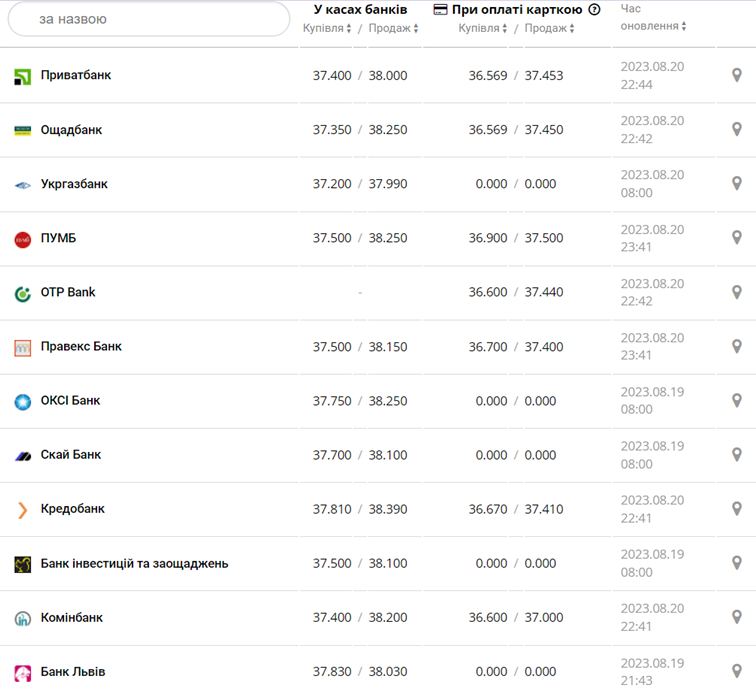Sort by card payment Купівля column
Image resolution: width=756 pixels, height=688 pixels.
coord(483,28)
